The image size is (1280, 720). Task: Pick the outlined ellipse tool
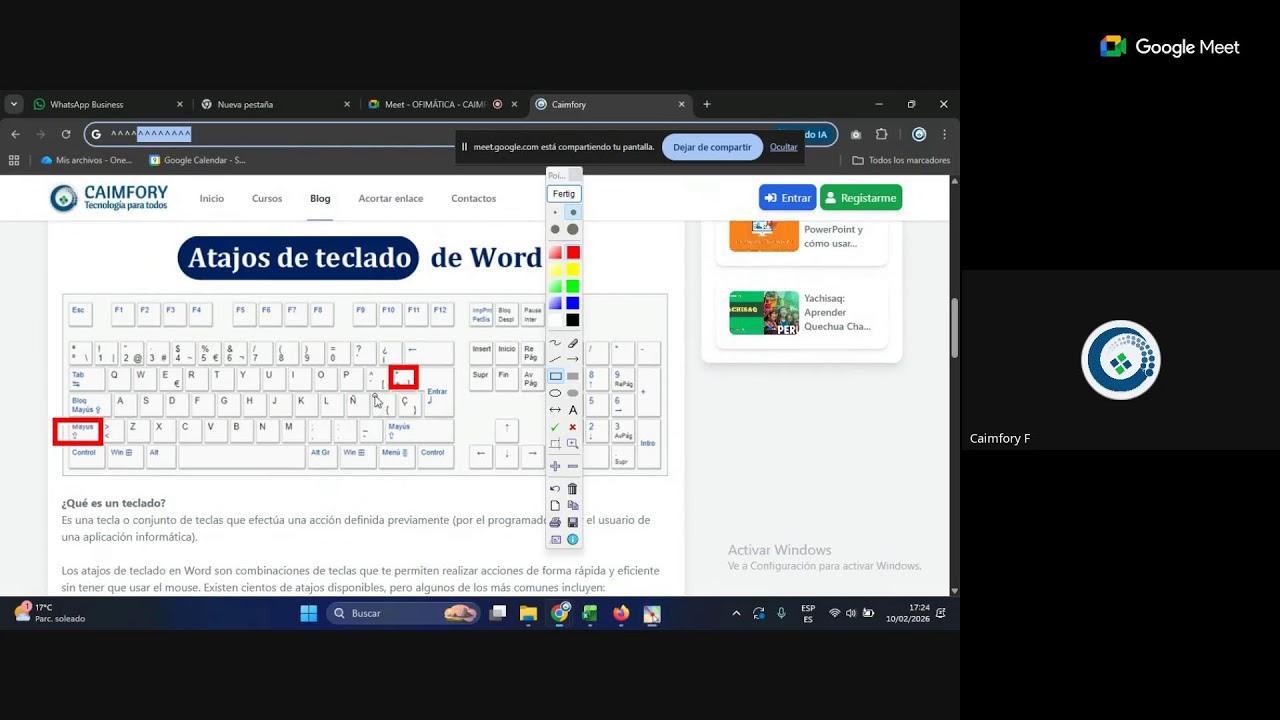pos(555,393)
